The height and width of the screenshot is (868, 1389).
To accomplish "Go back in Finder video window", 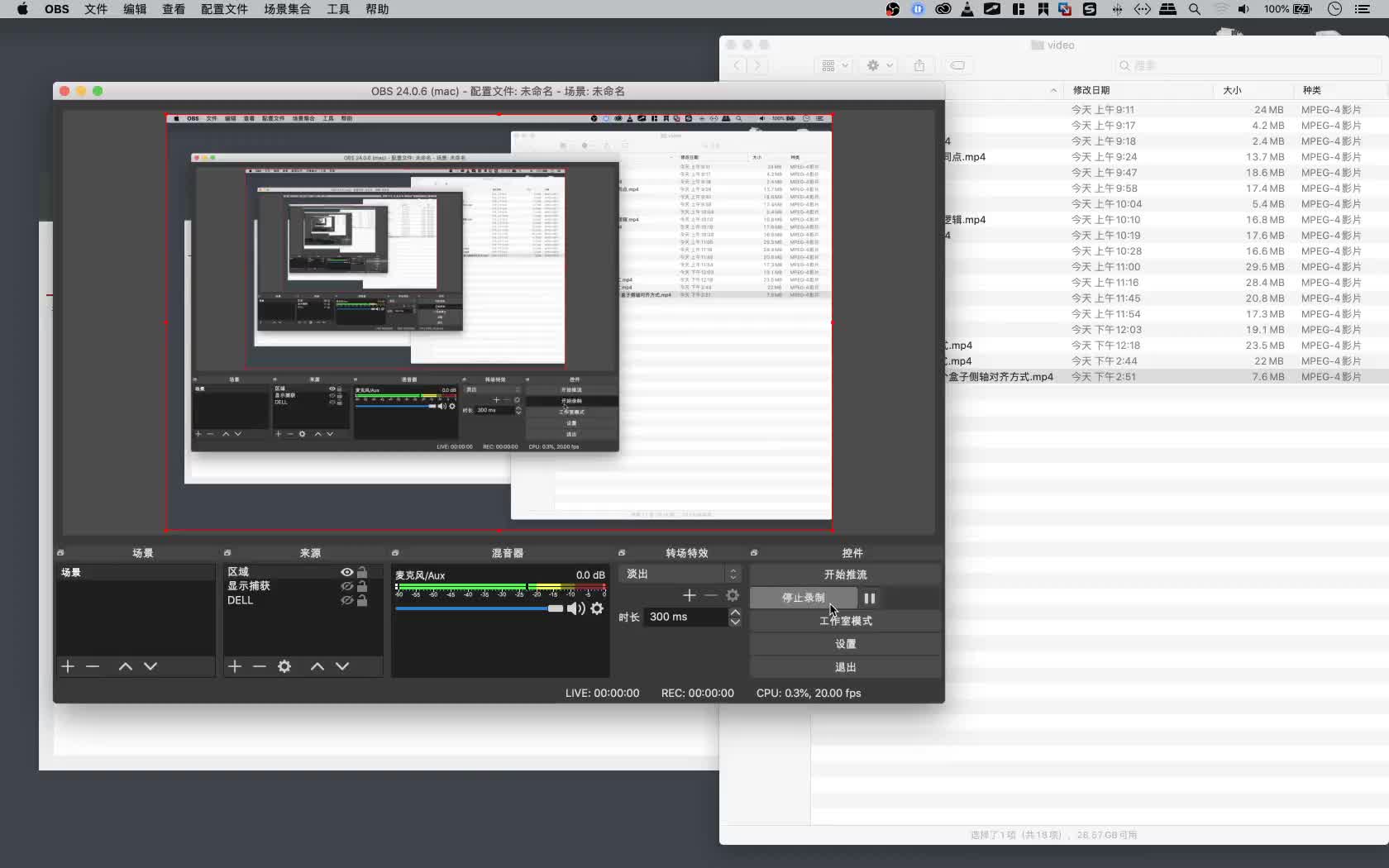I will [737, 65].
